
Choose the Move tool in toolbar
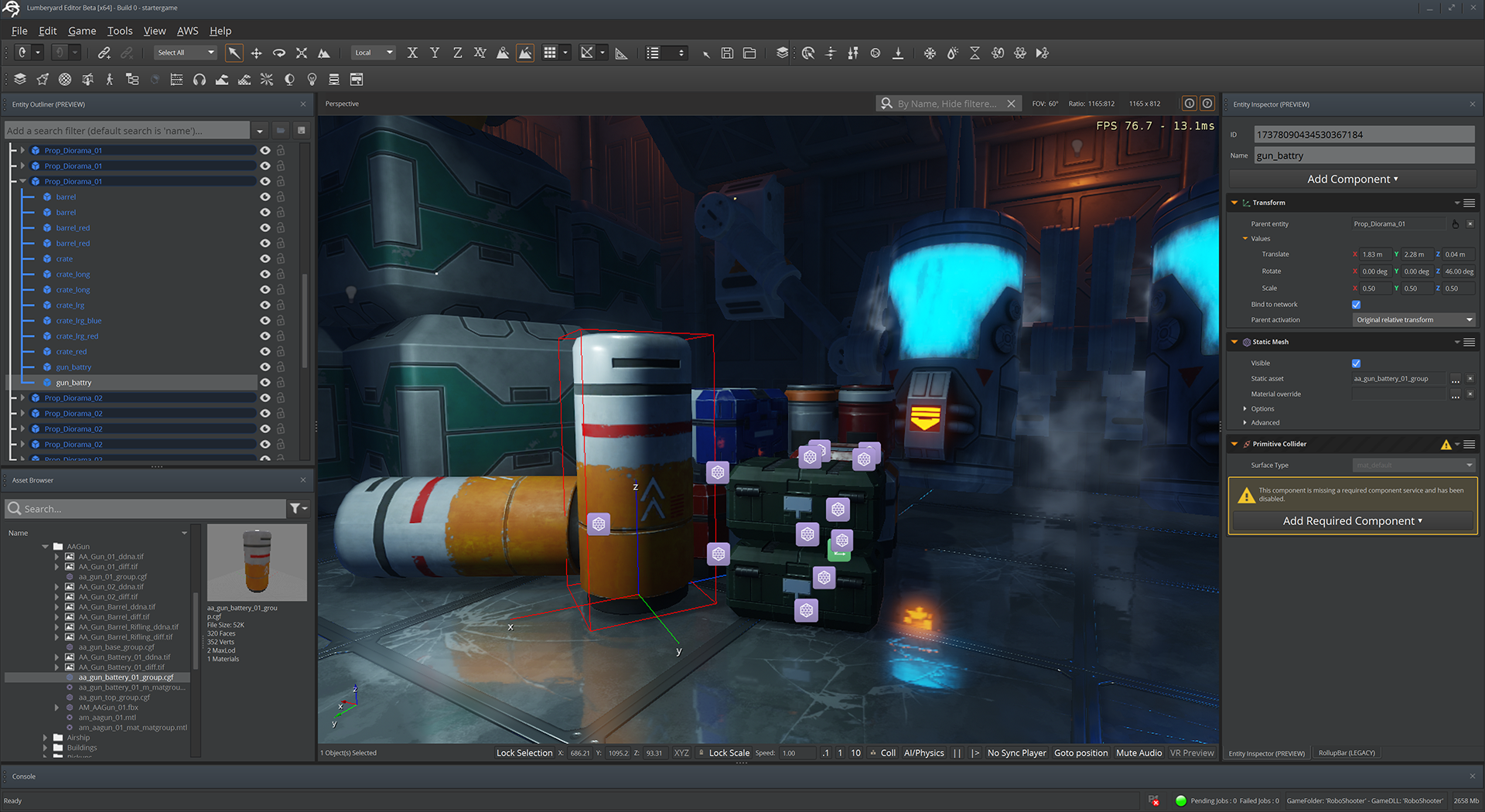[257, 53]
